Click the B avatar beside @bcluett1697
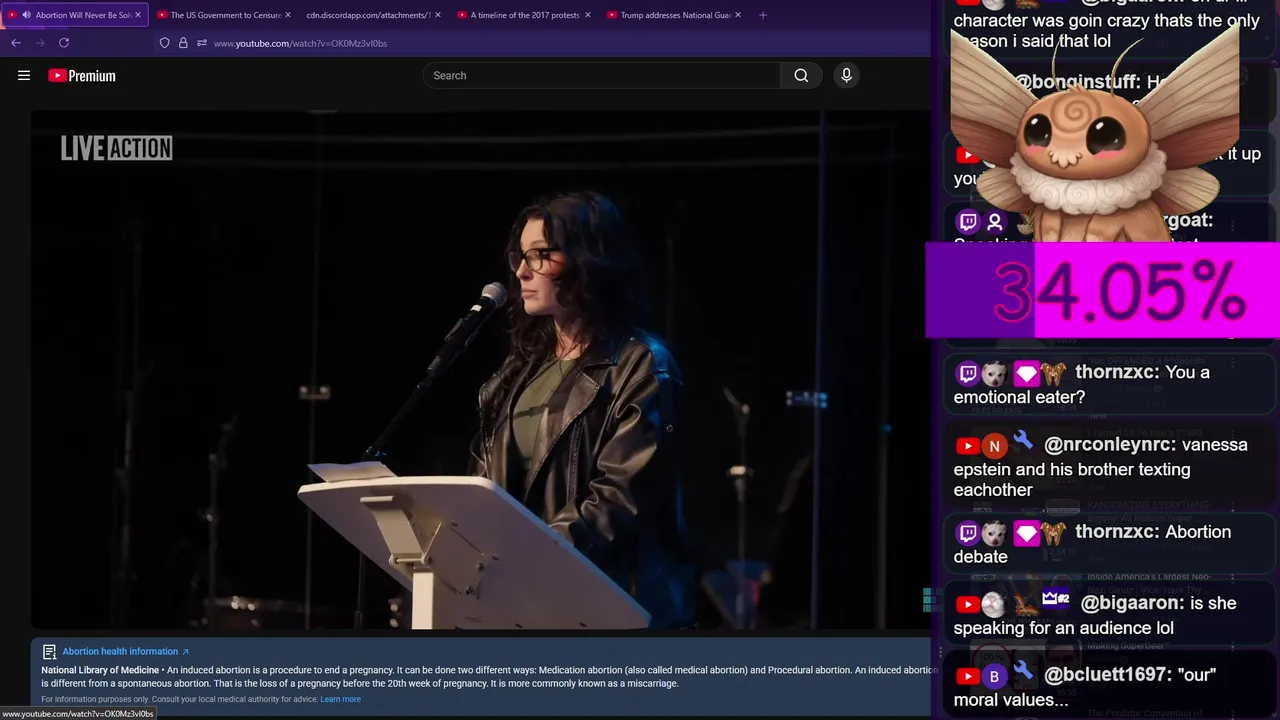This screenshot has width=1280, height=720. coord(994,676)
